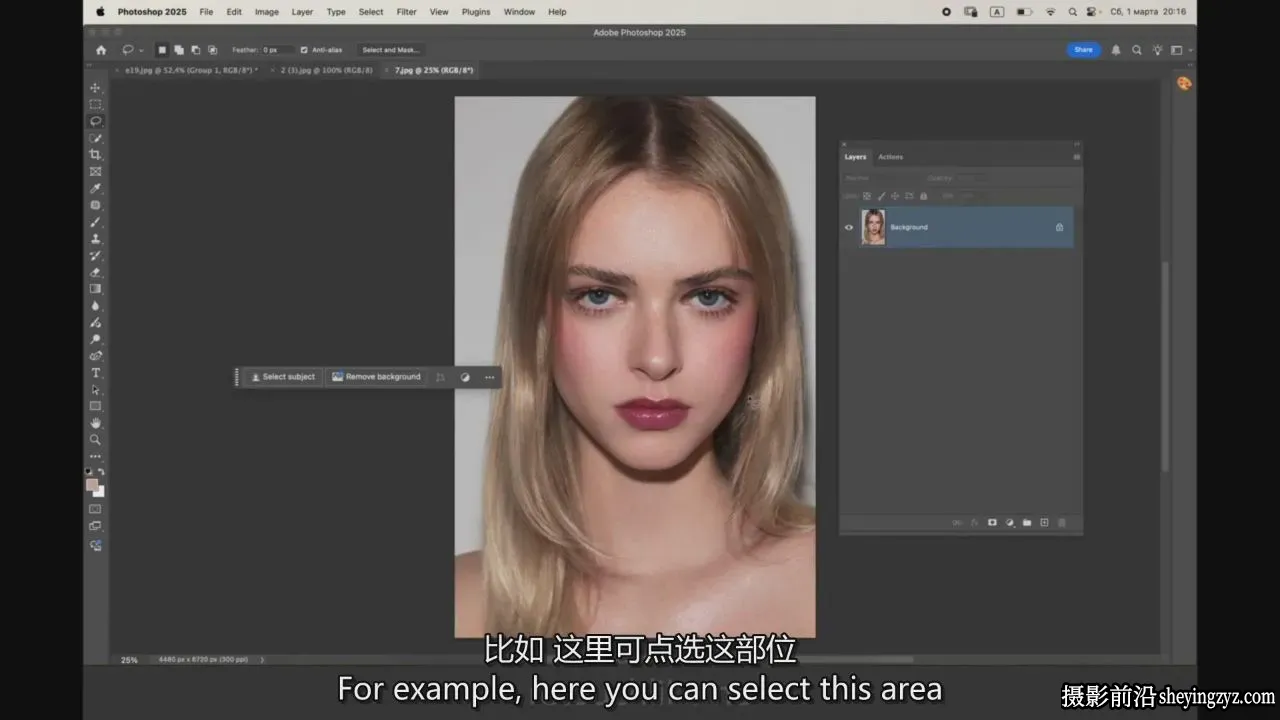Expand more options in contextual task bar

click(x=489, y=377)
